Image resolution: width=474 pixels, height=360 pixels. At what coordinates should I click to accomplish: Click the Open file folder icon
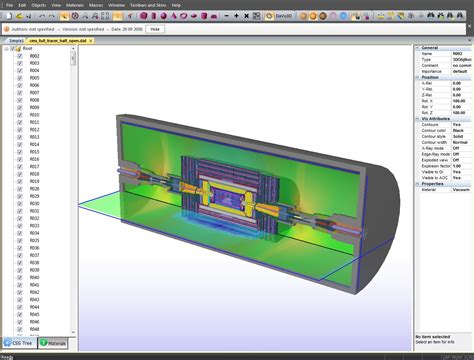tap(19, 16)
